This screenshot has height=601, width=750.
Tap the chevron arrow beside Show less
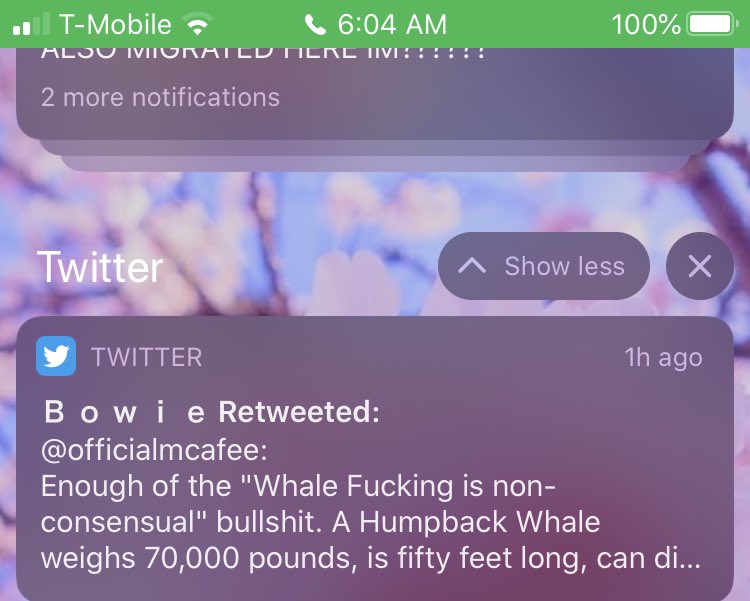point(472,266)
